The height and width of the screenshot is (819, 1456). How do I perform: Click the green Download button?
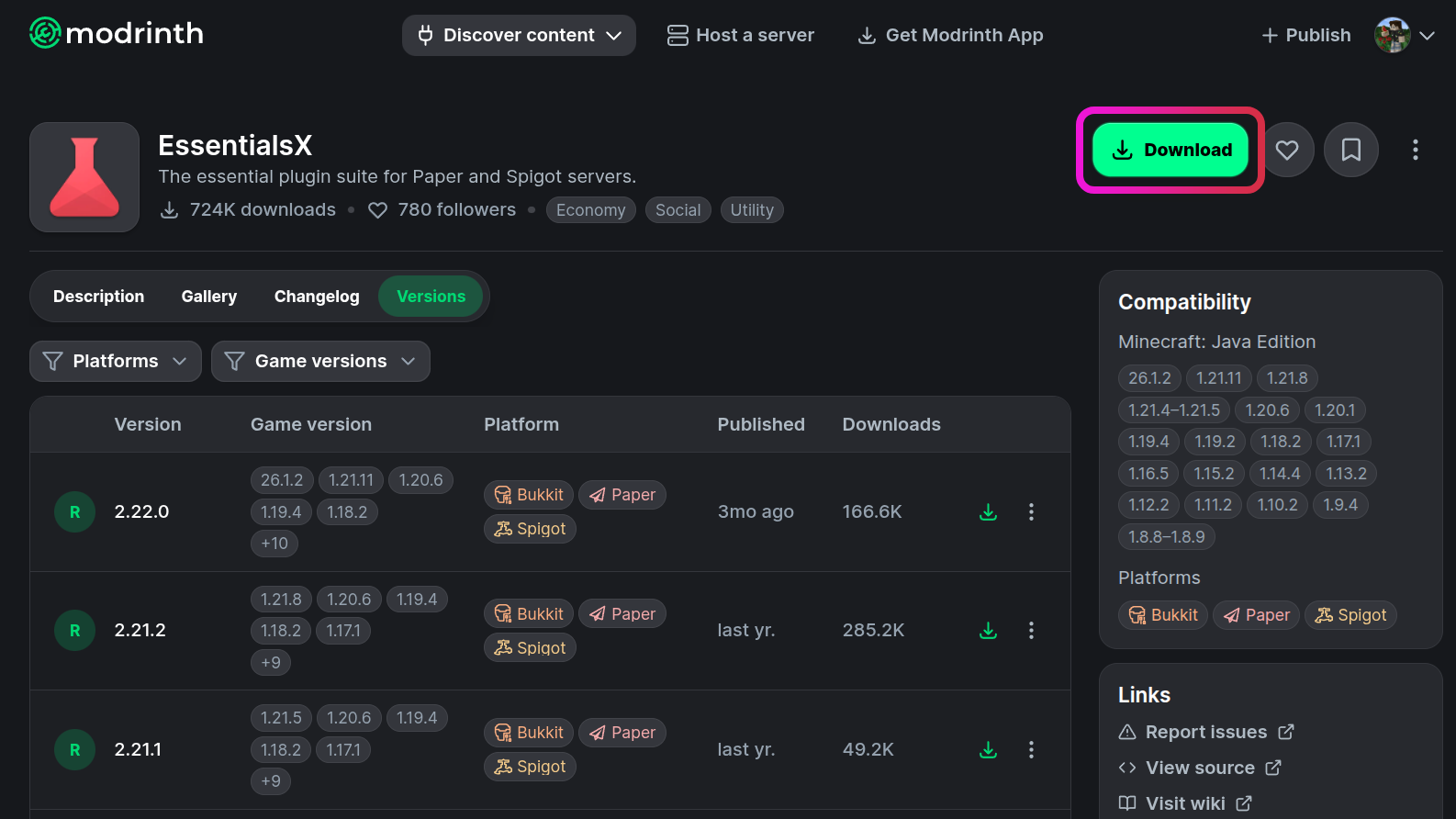tap(1170, 150)
